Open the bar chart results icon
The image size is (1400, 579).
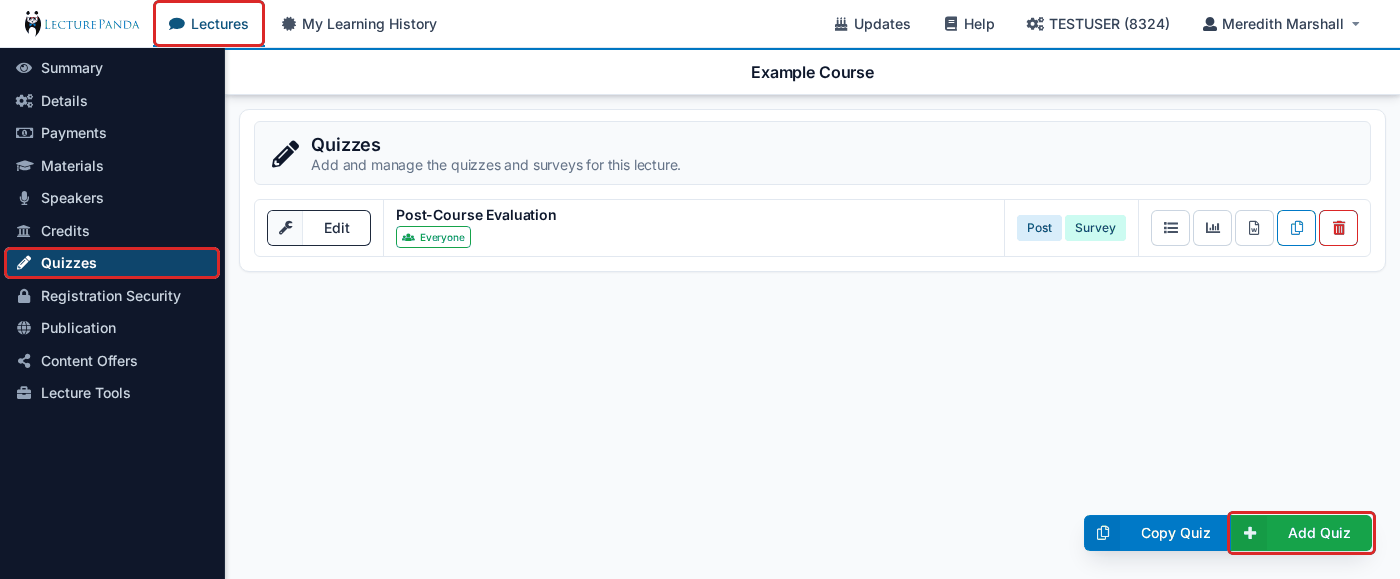click(x=1212, y=228)
